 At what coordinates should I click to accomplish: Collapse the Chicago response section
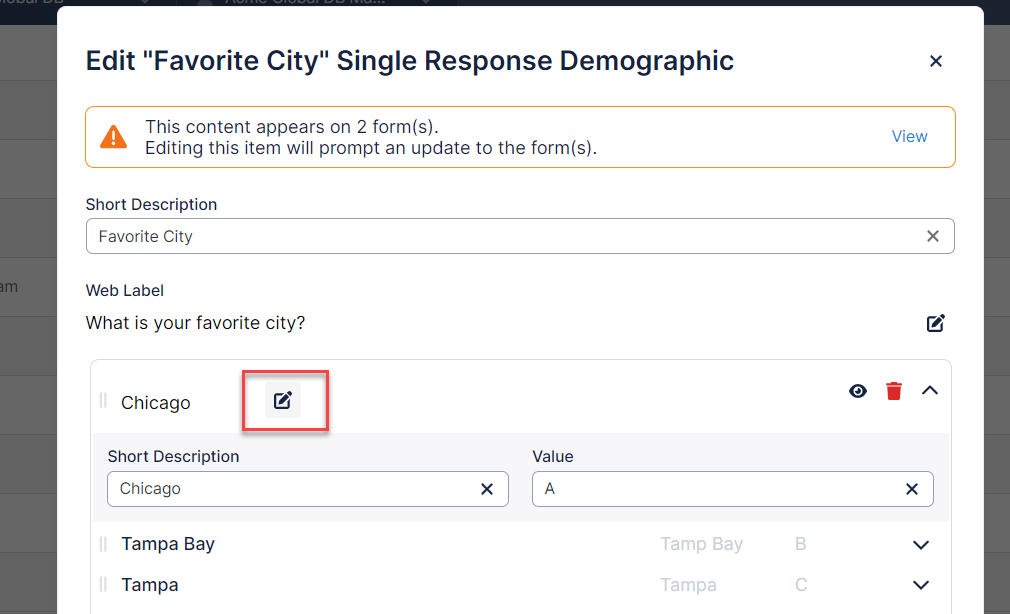[929, 391]
